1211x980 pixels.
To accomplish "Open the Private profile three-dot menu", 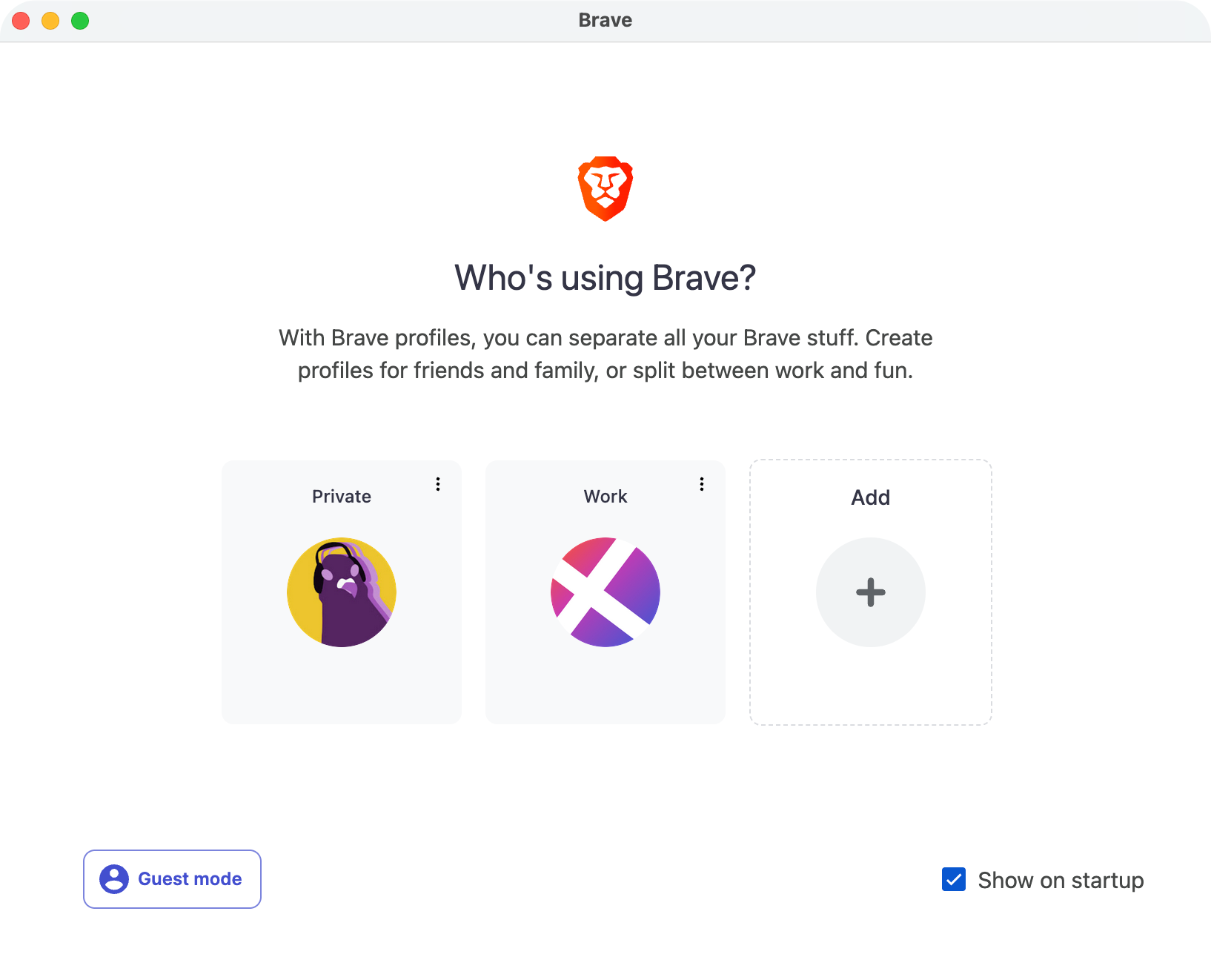I will [438, 484].
